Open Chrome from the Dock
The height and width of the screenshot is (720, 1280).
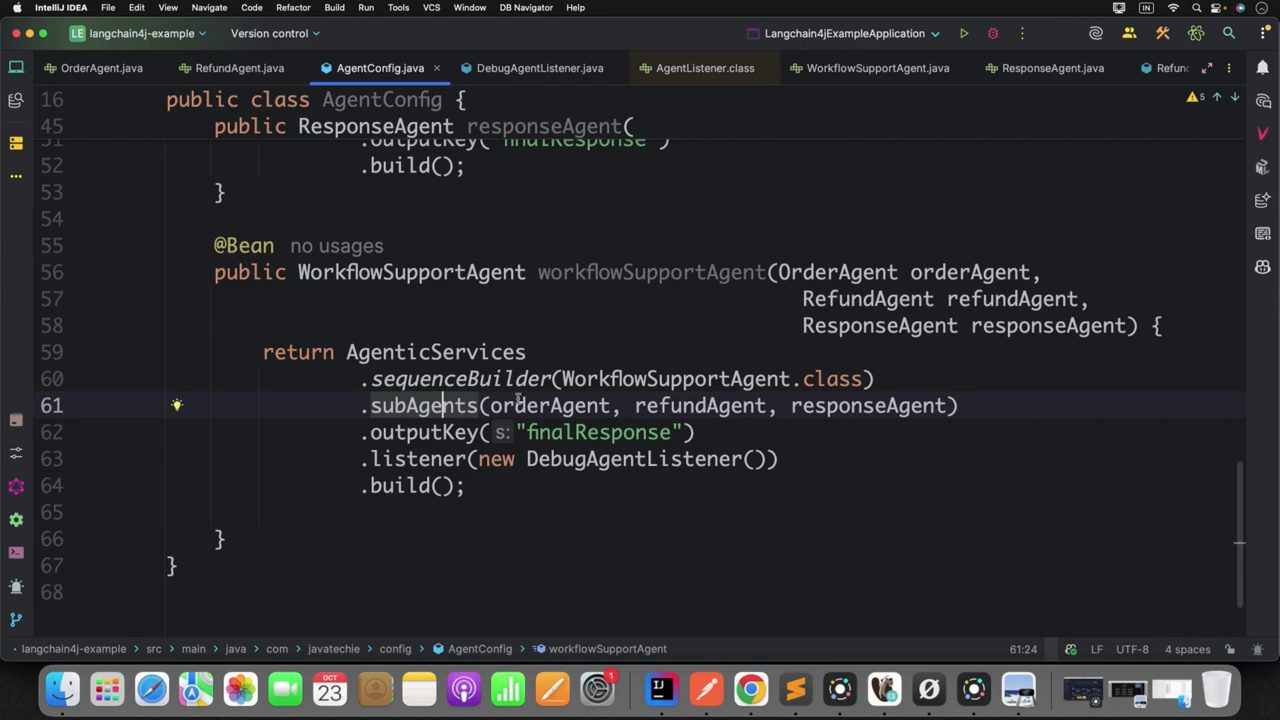(x=751, y=690)
